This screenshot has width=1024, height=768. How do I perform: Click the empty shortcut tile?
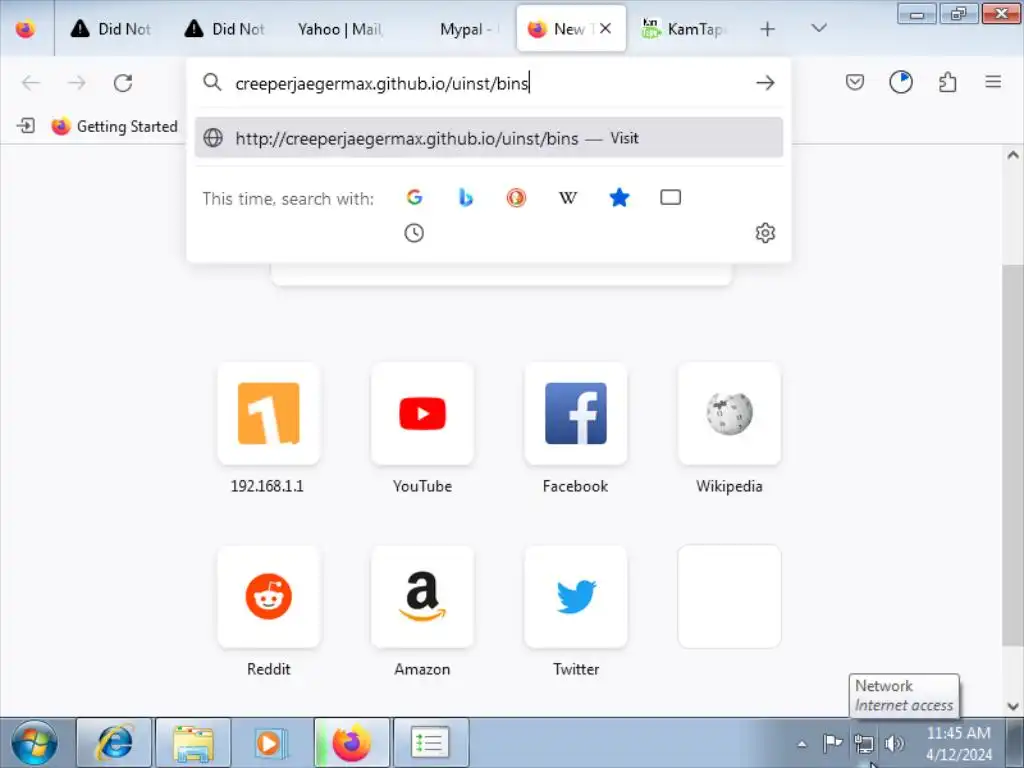729,597
